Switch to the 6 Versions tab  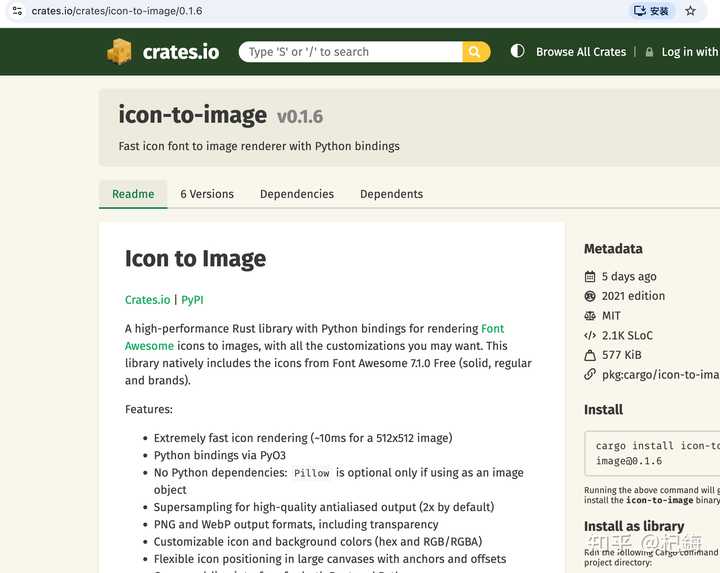207,194
